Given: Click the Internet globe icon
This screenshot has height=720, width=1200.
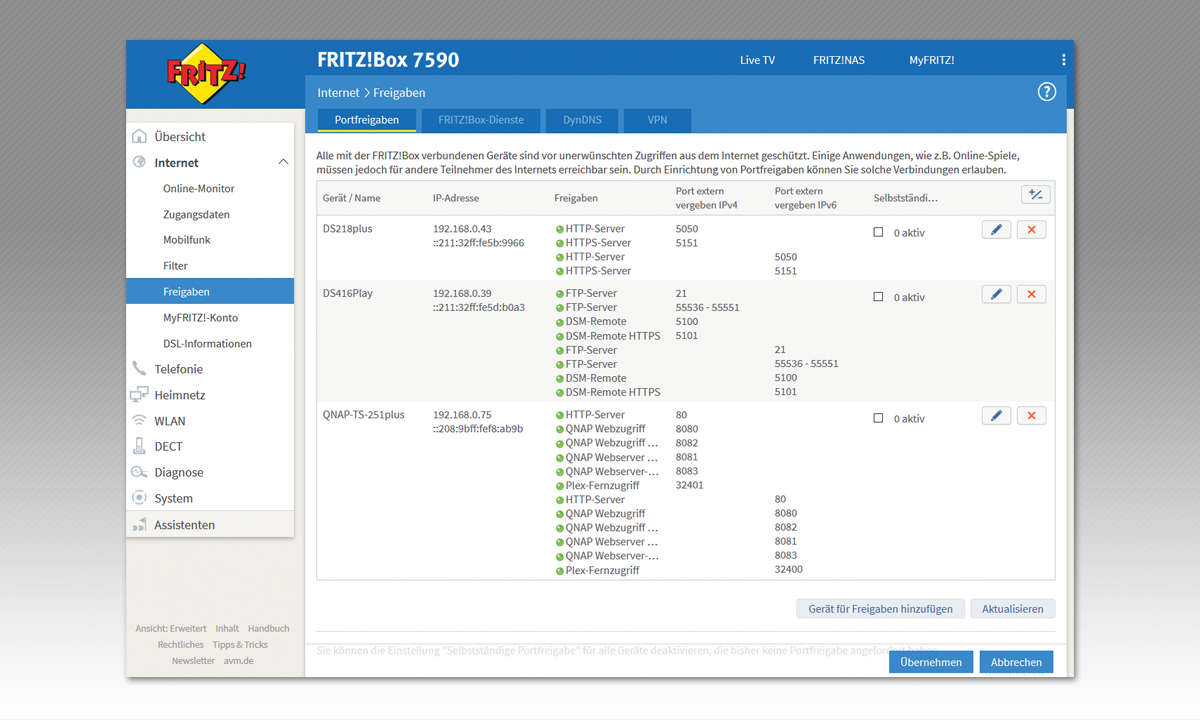Looking at the screenshot, I should (x=139, y=162).
